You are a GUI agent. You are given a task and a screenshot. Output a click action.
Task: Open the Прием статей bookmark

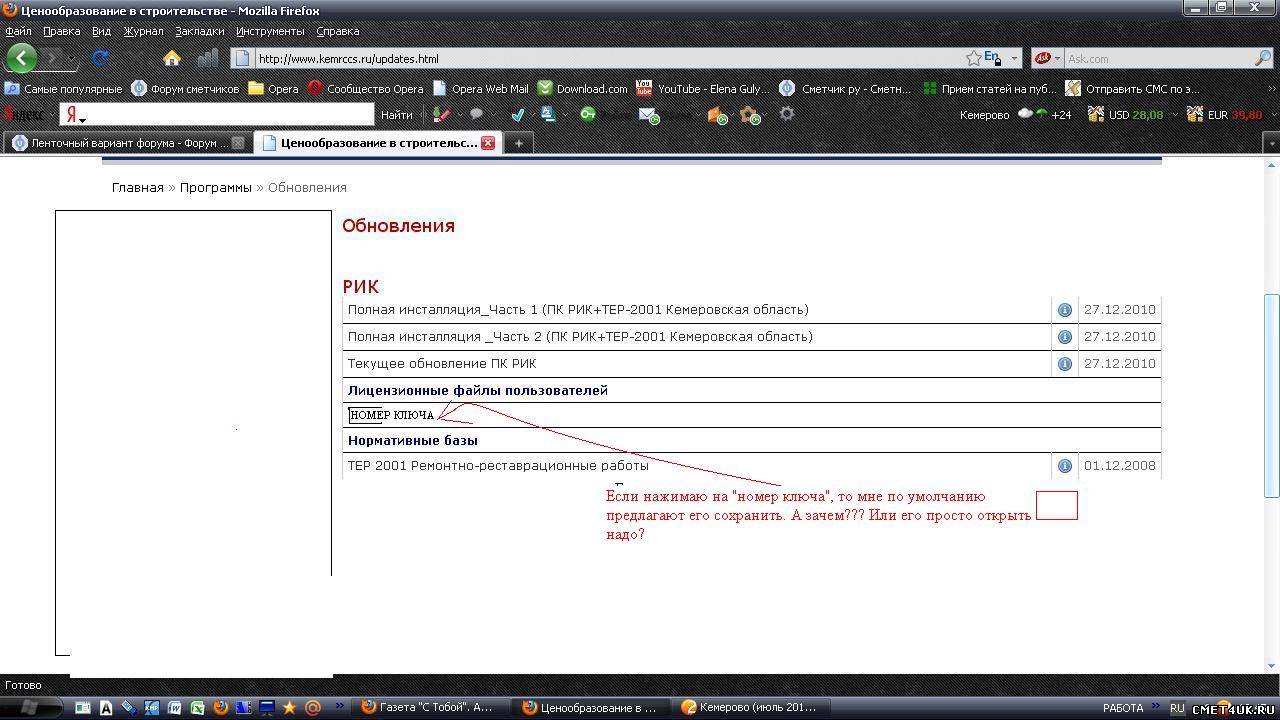pyautogui.click(x=990, y=88)
